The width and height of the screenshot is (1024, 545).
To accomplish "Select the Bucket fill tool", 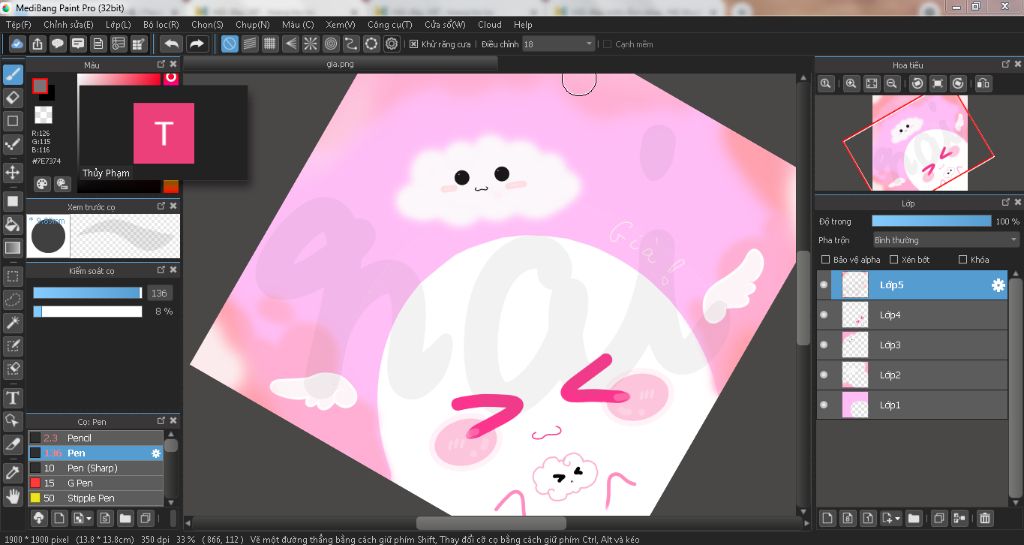I will point(12,225).
